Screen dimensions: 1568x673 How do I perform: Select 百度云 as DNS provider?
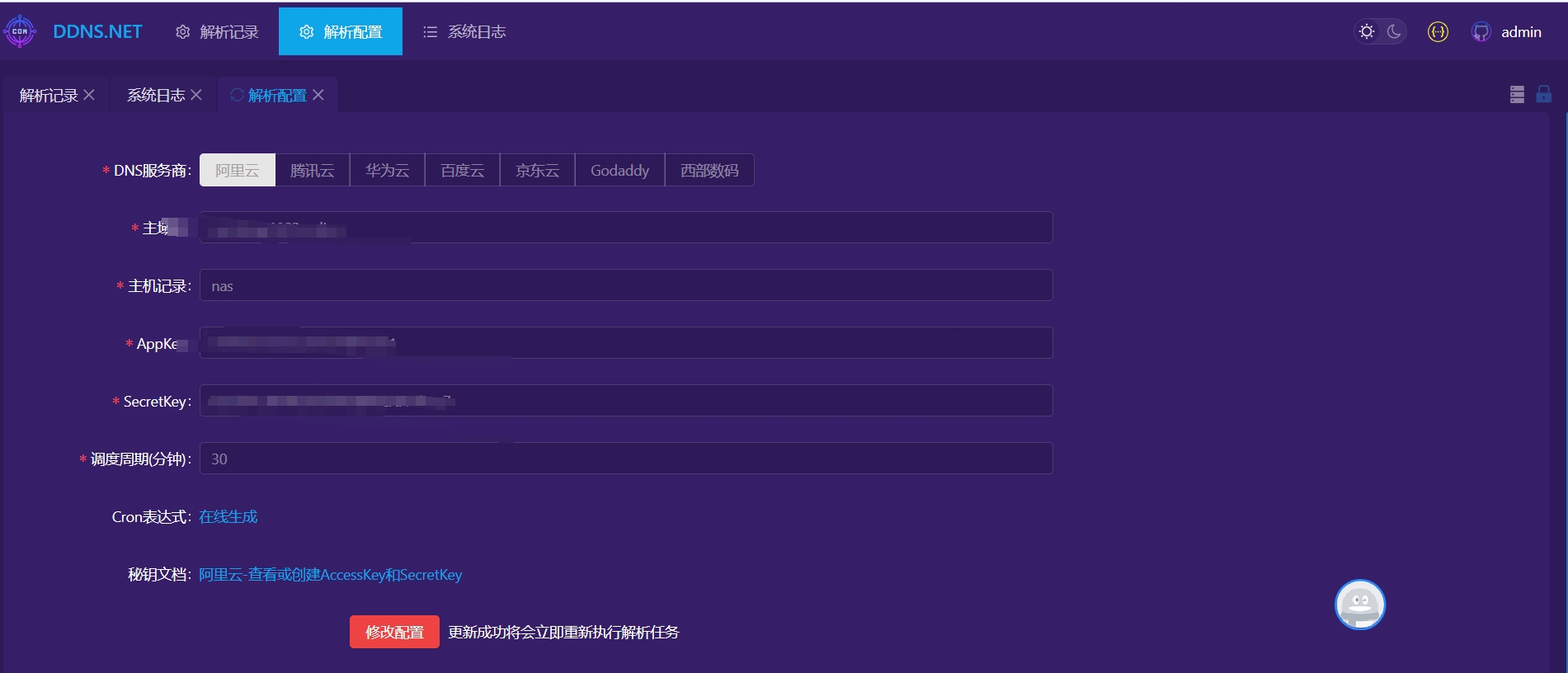tap(463, 170)
